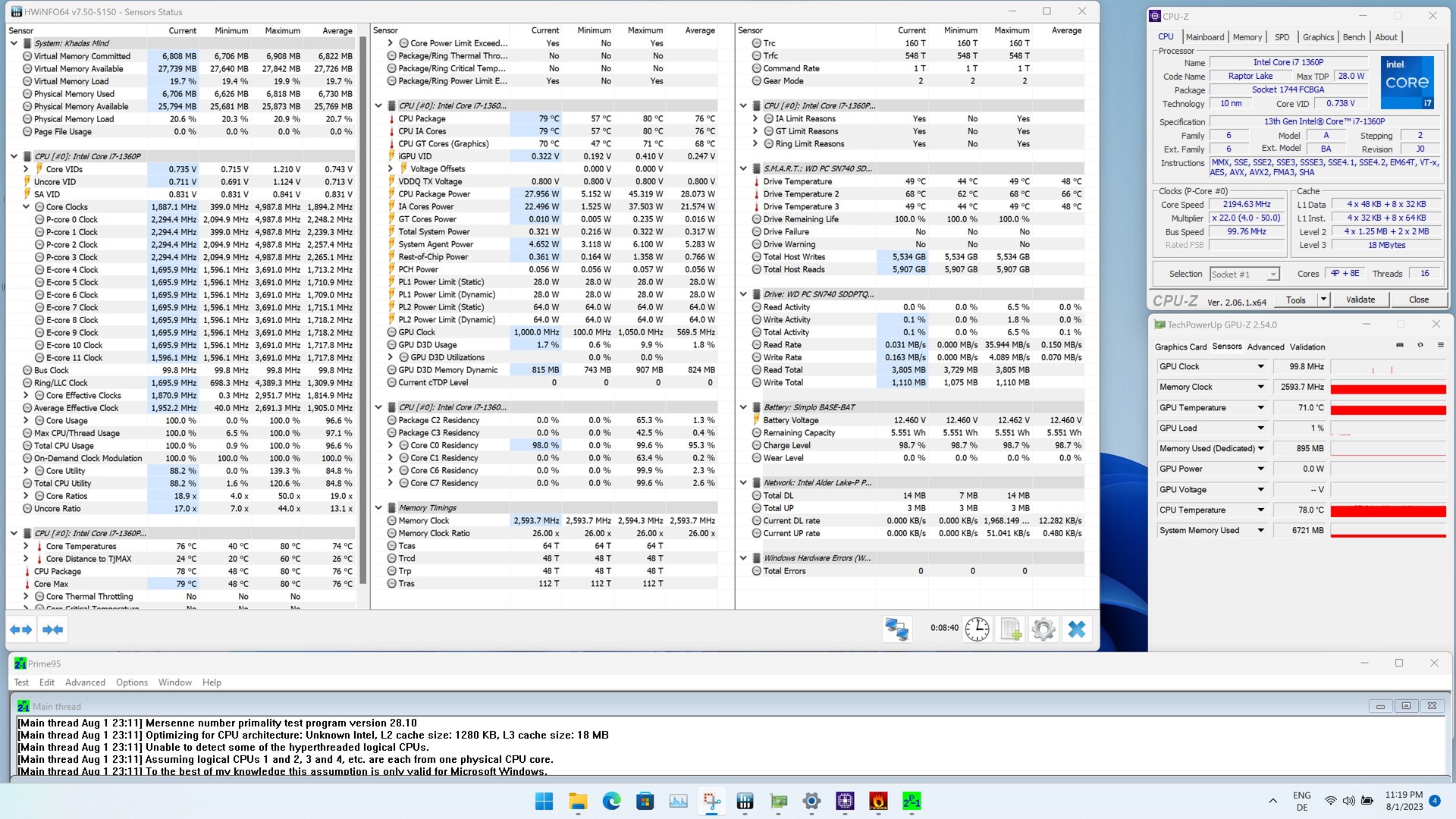
Task: Switch to CPU-Z taskbar icon
Action: 845,801
